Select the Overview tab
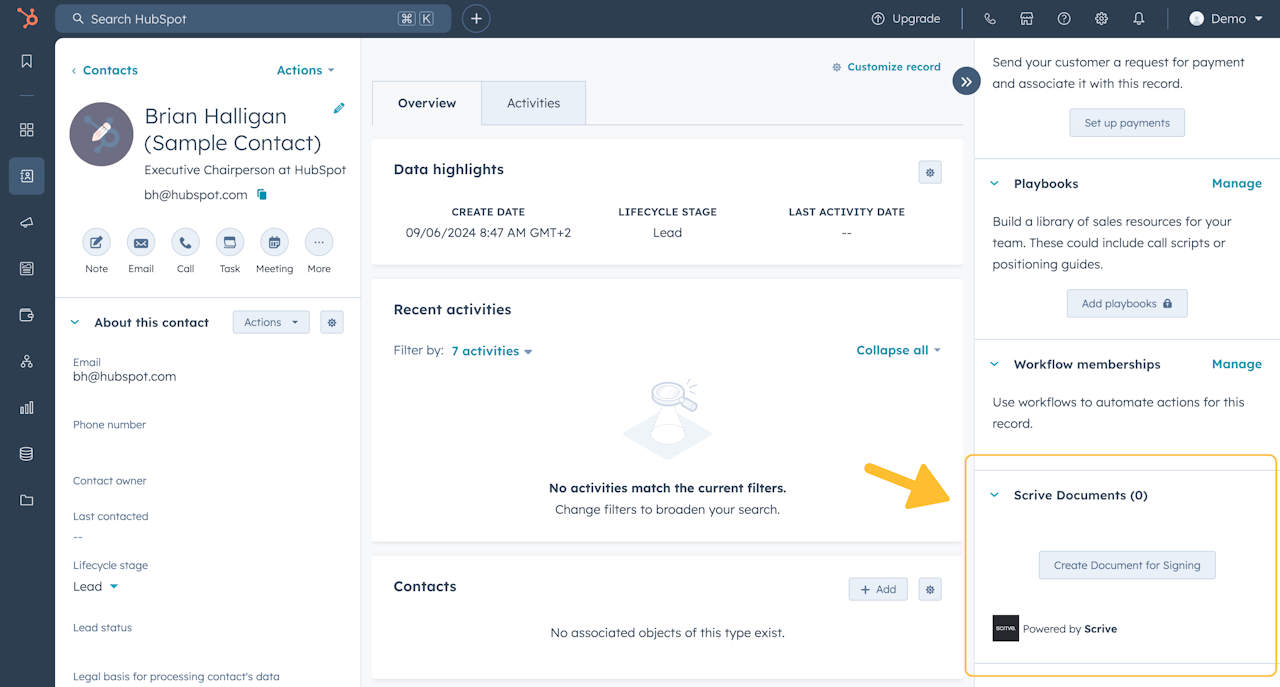 point(427,103)
